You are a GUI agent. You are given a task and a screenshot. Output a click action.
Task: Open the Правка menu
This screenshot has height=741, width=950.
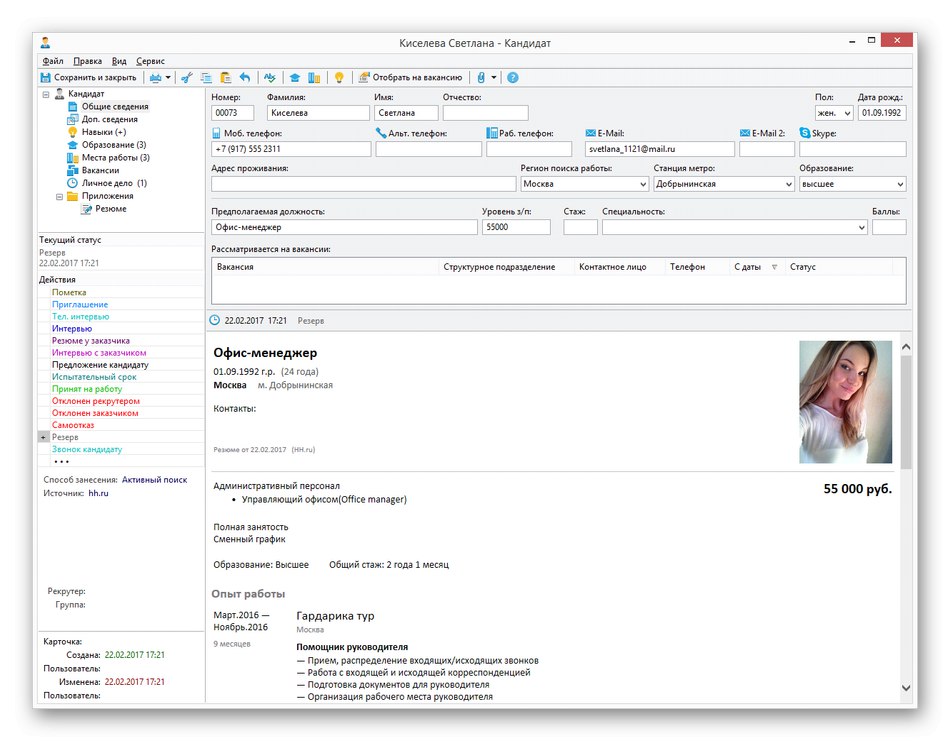tap(87, 61)
